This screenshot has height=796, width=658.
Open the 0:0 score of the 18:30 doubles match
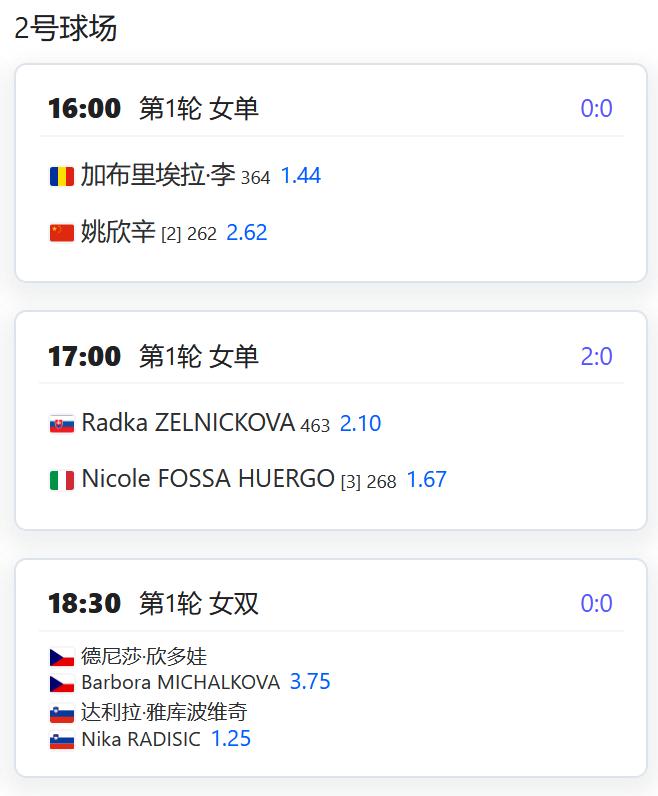597,603
